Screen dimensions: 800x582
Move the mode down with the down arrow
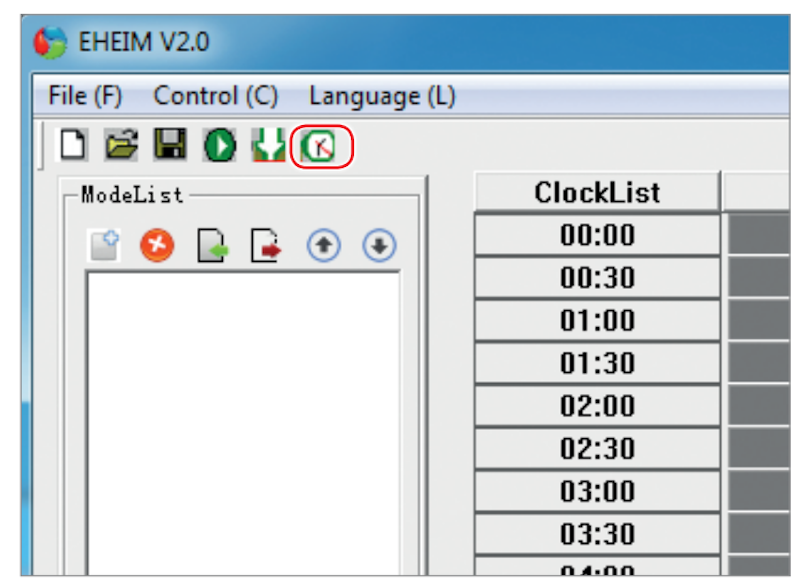coord(379,246)
